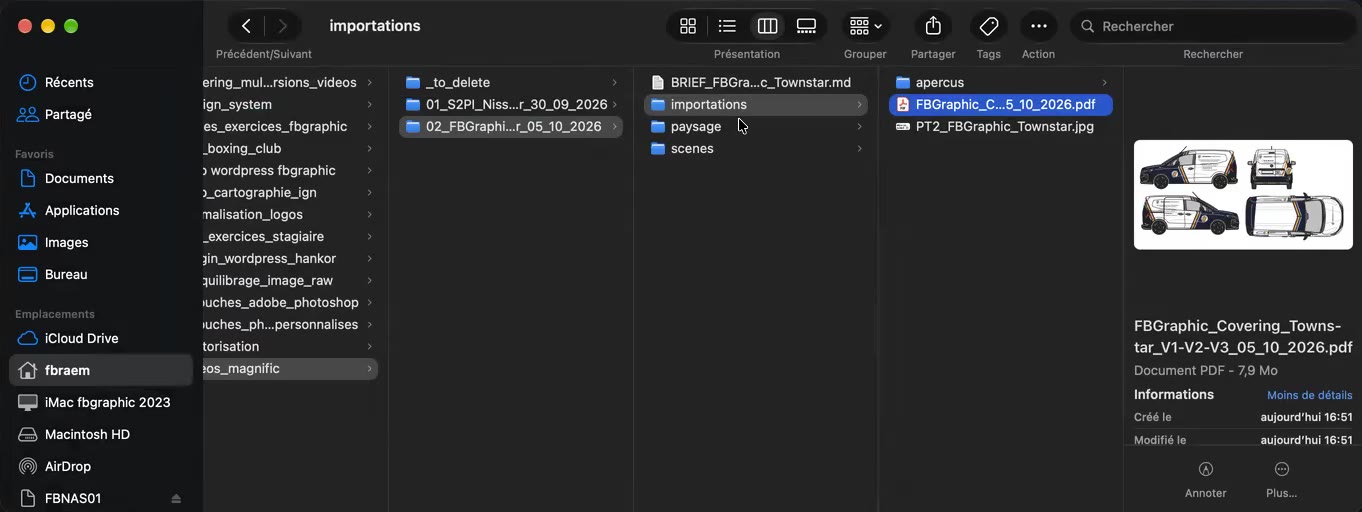Open Partagé in the sidebar
Screen dimensions: 1362x512
(101, 114)
